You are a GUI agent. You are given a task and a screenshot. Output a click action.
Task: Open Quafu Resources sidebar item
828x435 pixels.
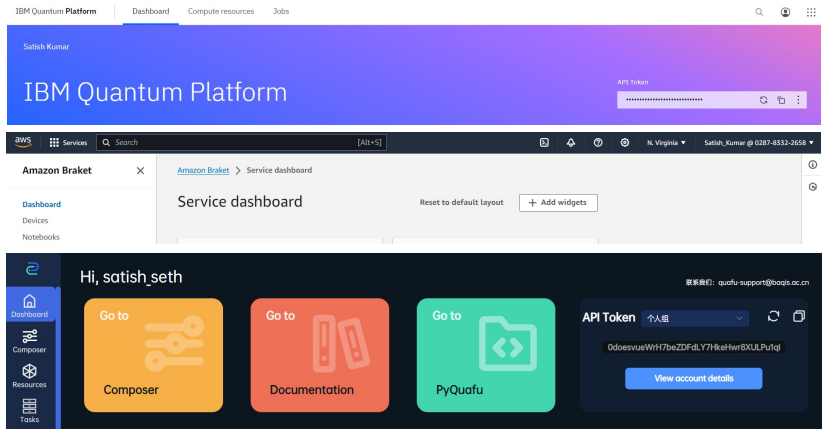coord(30,376)
